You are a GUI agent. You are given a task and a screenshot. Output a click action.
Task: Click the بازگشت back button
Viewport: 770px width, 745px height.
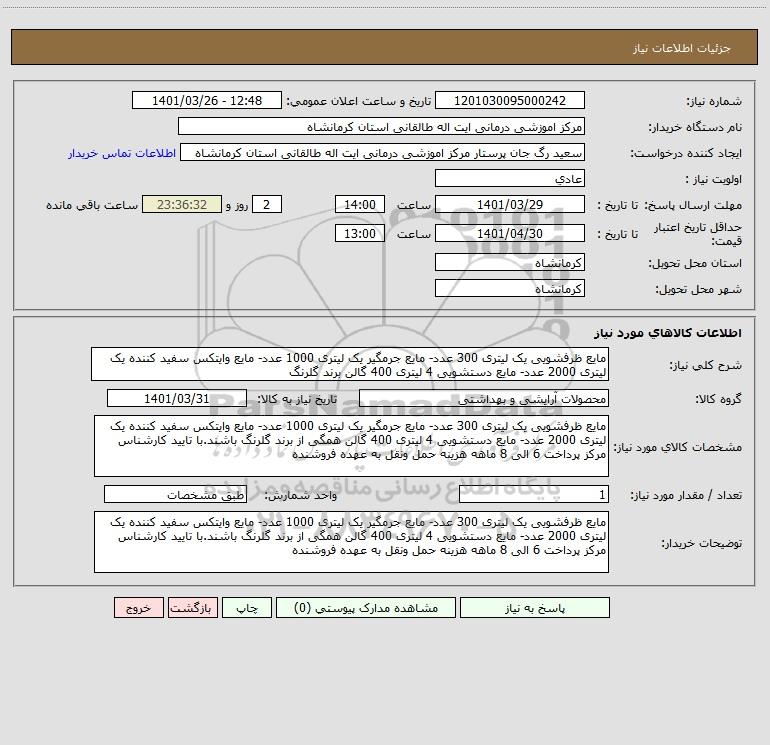point(192,608)
